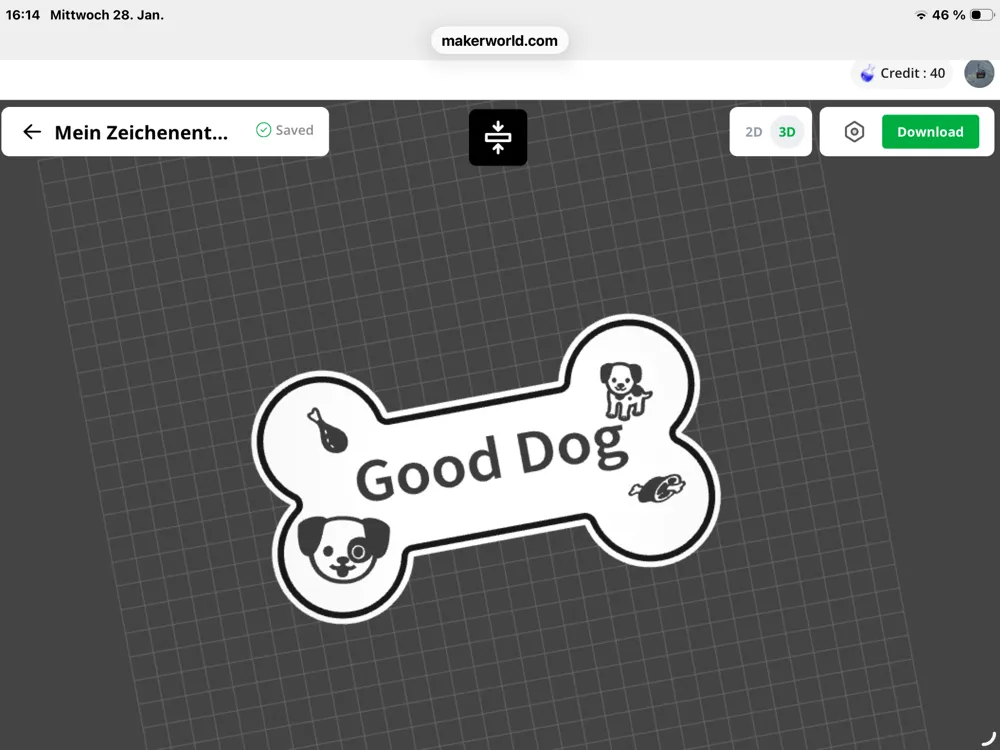Click the Credit : 40 badge
This screenshot has height=750, width=1000.
[902, 73]
